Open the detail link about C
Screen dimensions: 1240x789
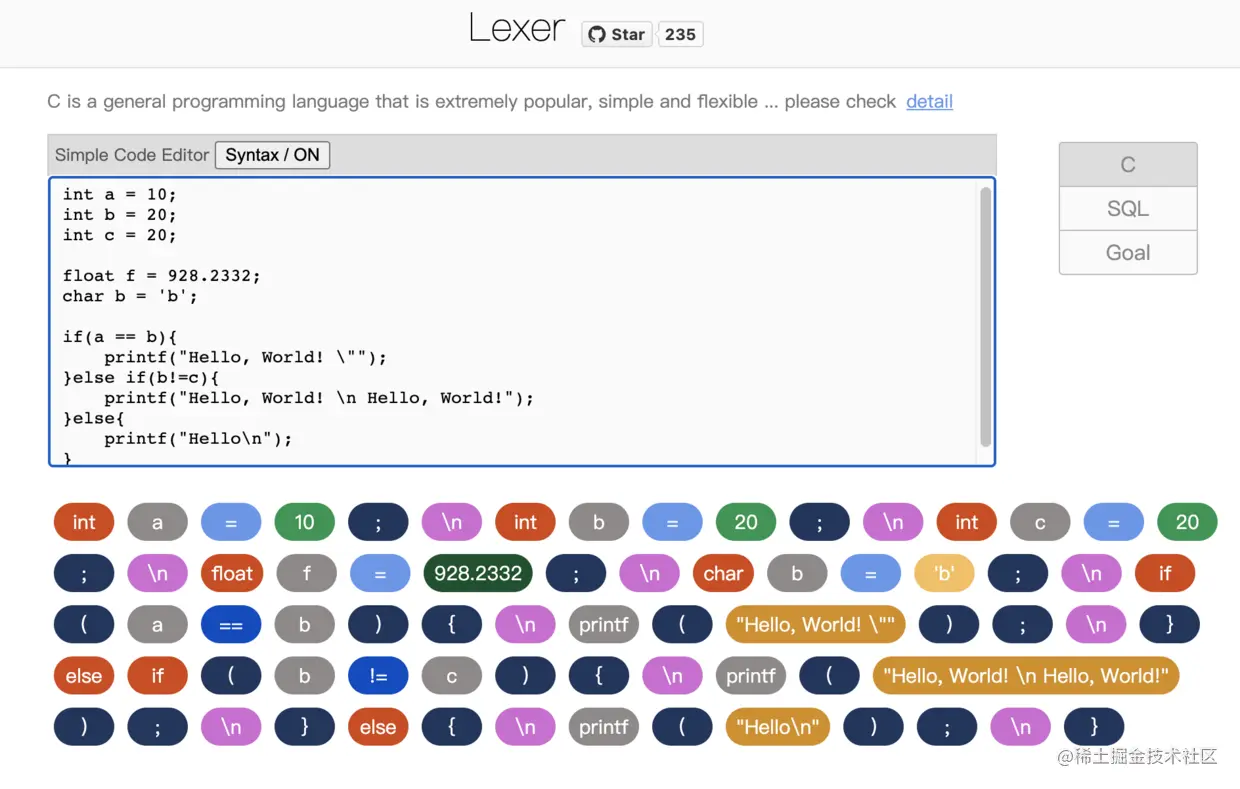(x=929, y=101)
